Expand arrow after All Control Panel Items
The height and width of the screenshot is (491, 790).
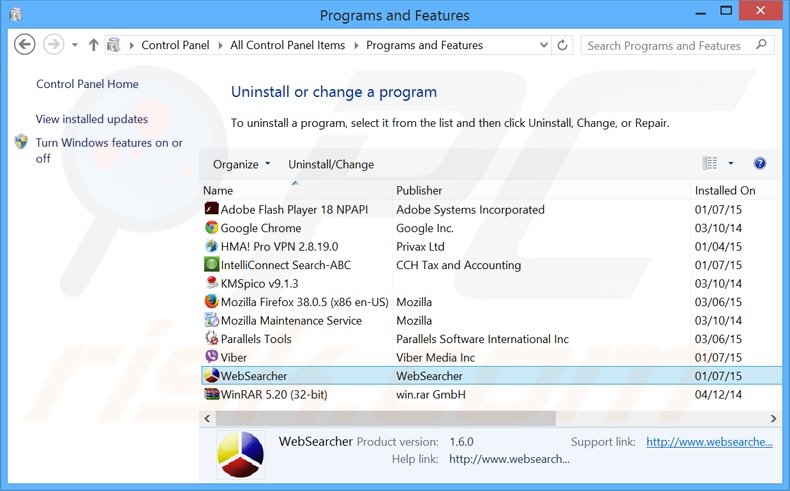pos(356,45)
